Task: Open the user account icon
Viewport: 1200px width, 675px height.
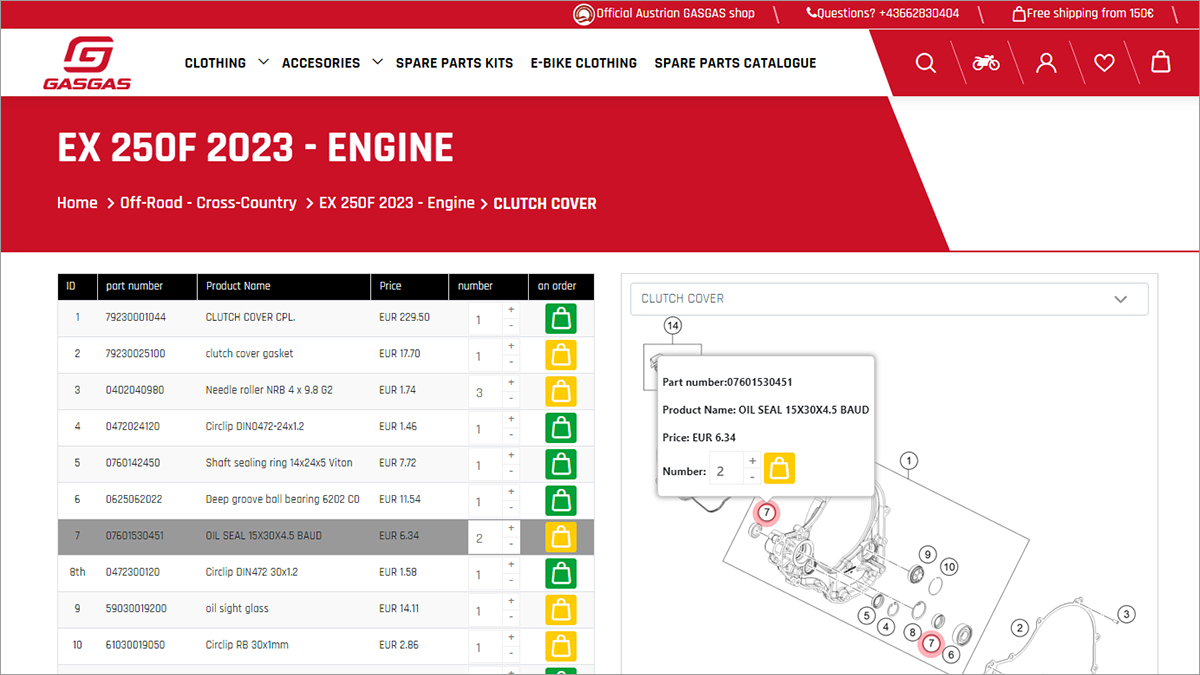Action: click(1046, 63)
